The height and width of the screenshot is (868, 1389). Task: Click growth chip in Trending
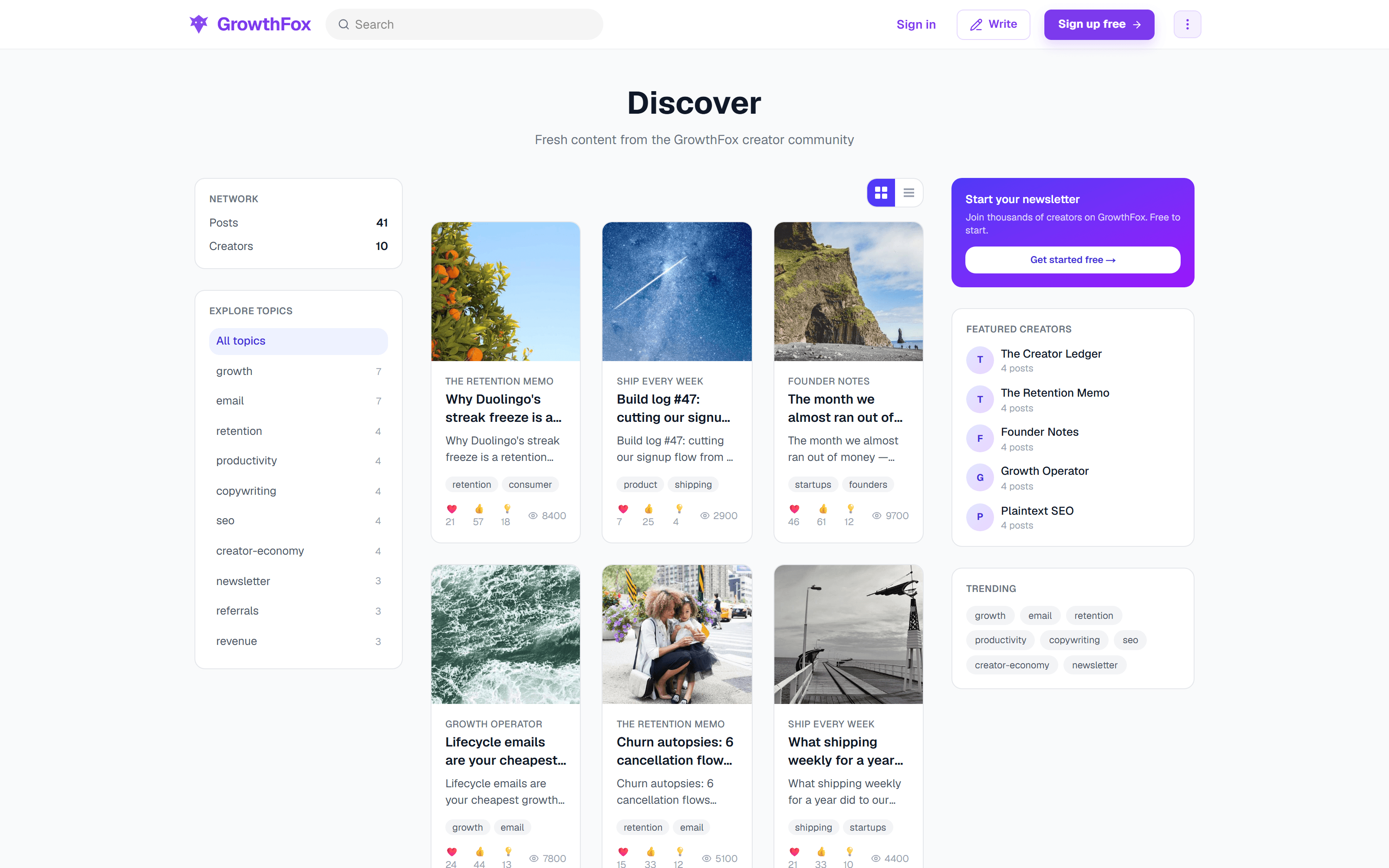pyautogui.click(x=990, y=615)
